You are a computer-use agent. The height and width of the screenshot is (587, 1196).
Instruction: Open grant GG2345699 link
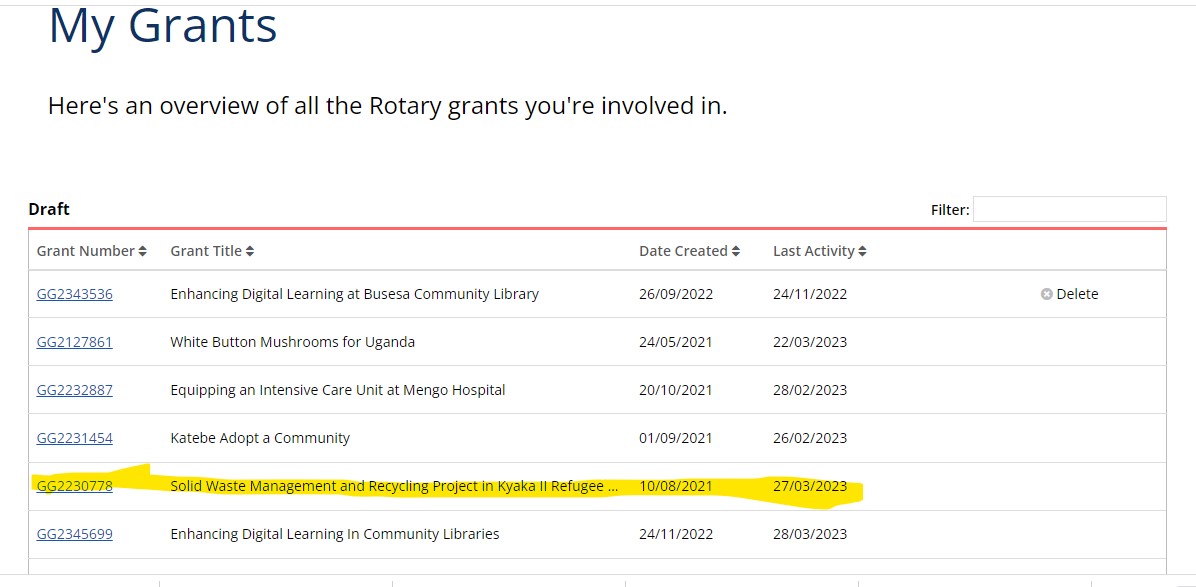[75, 534]
